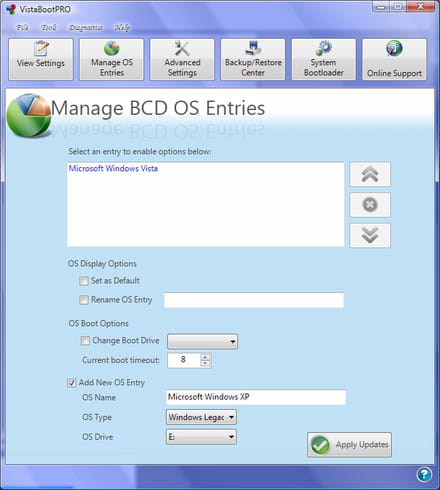The width and height of the screenshot is (440, 490).
Task: Move selected entry down with double-chevron arrow
Action: point(370,235)
